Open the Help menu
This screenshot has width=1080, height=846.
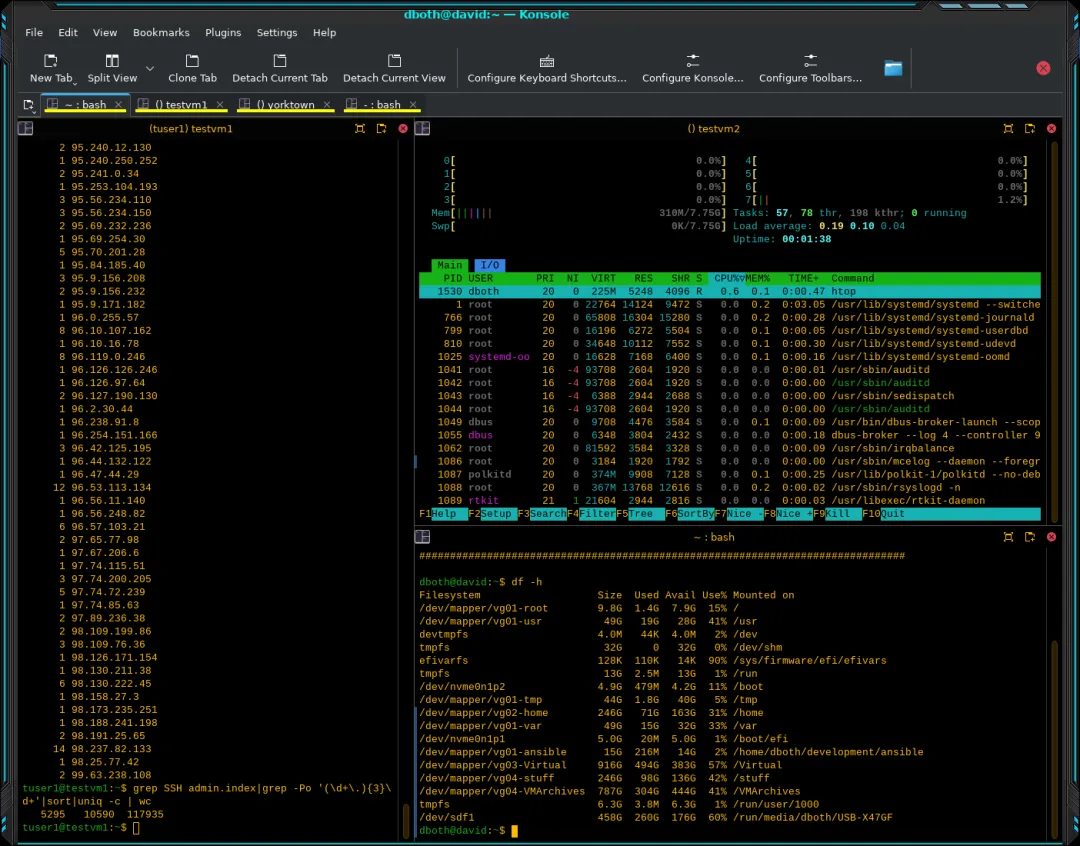coord(324,32)
